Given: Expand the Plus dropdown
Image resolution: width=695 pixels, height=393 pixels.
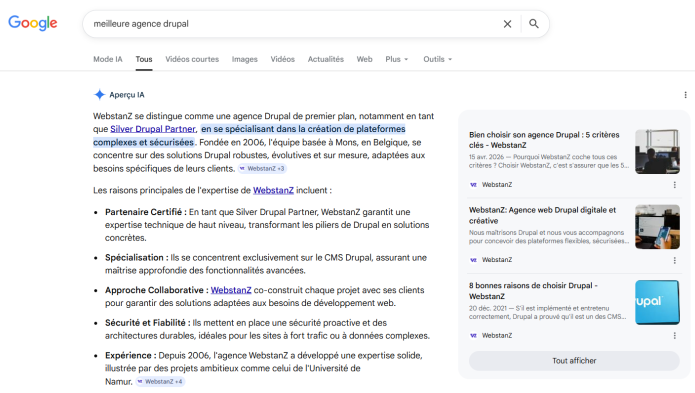Looking at the screenshot, I should tap(397, 59).
